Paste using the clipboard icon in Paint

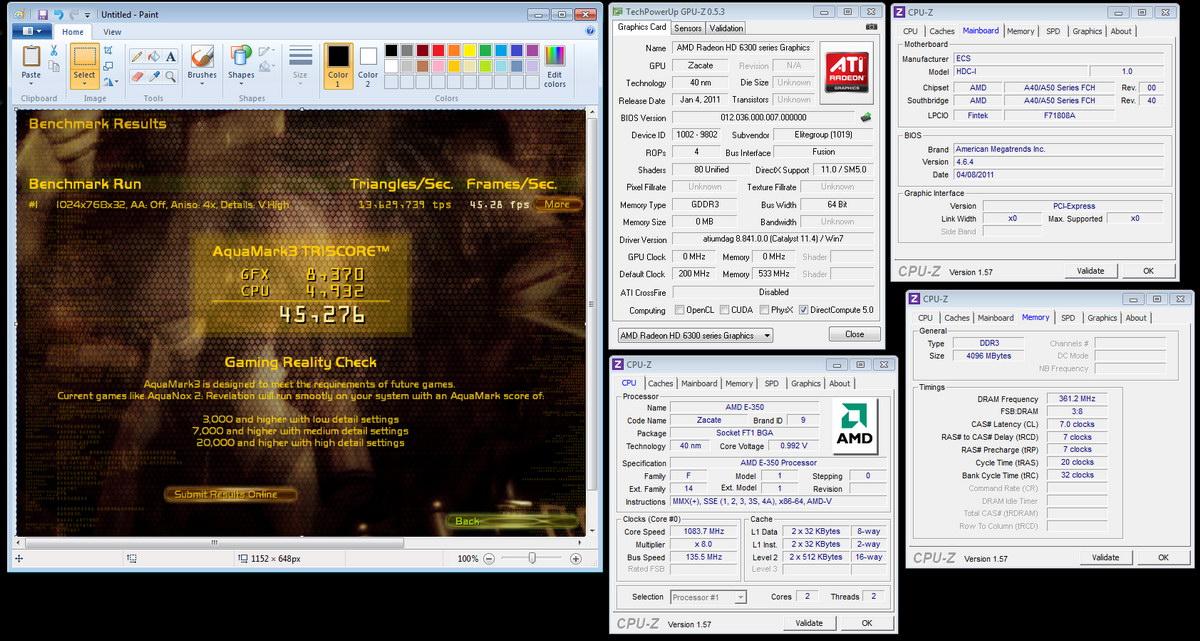point(31,56)
